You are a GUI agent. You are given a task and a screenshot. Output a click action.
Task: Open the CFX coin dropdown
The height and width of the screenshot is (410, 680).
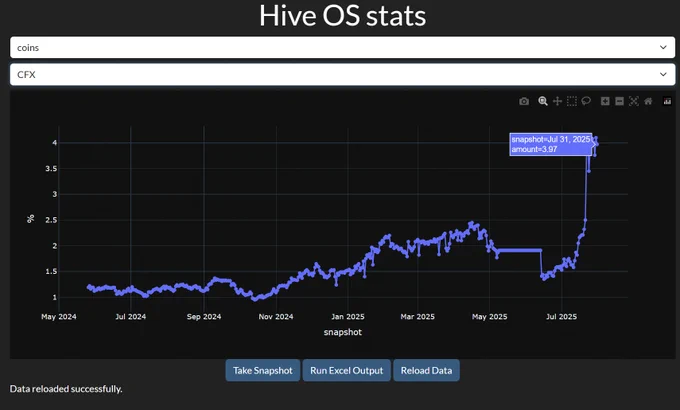pyautogui.click(x=343, y=74)
